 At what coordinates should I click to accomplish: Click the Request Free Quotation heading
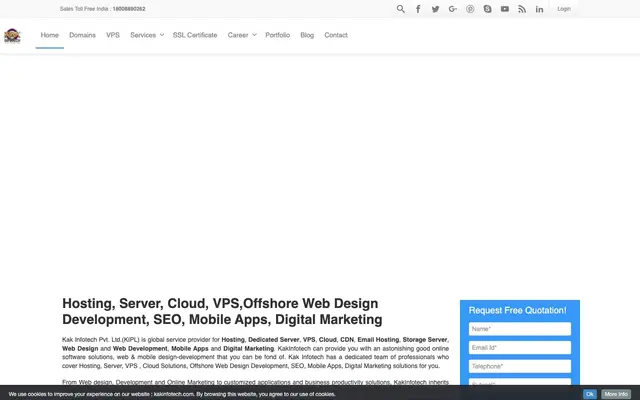pos(518,311)
